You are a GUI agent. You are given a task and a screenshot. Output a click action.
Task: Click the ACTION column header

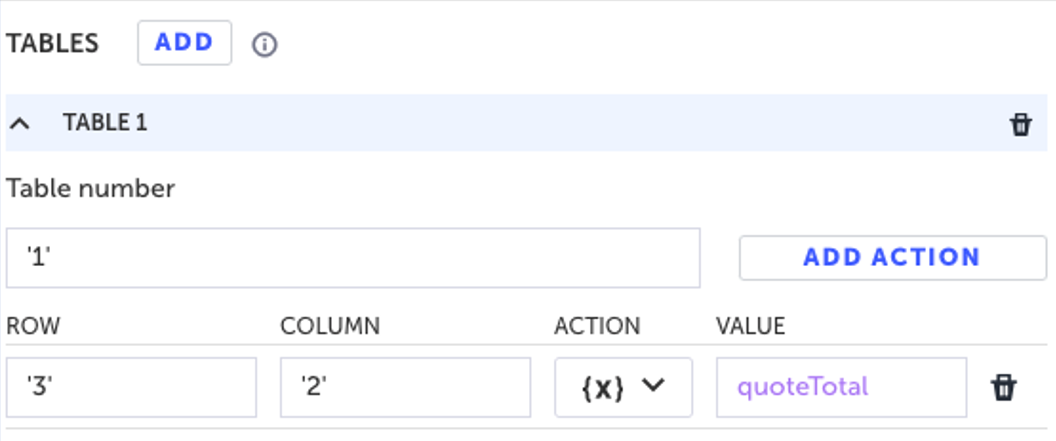tap(597, 326)
